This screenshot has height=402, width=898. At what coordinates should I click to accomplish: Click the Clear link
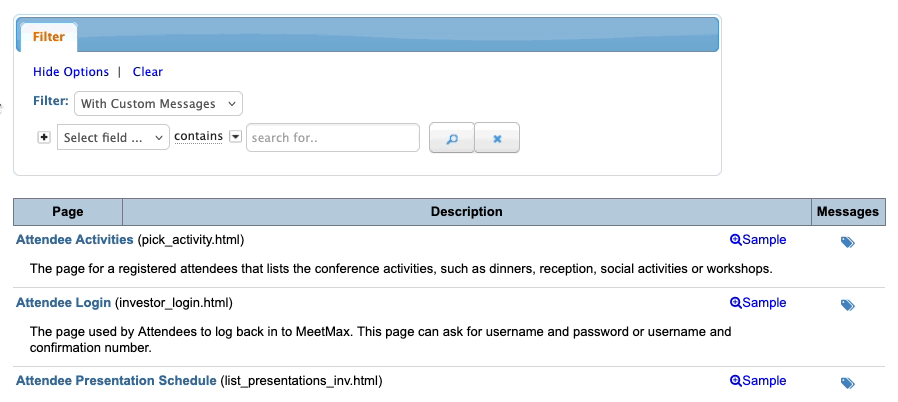click(x=148, y=72)
